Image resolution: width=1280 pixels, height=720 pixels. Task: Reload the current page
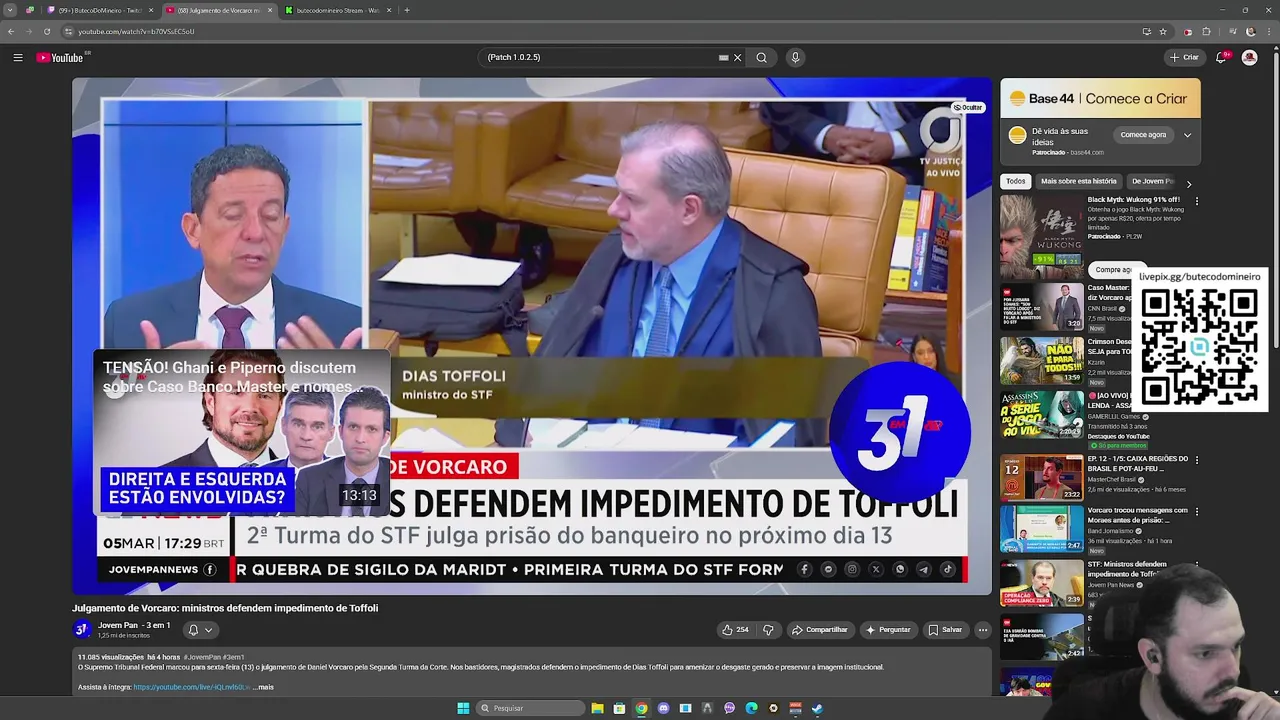47,32
